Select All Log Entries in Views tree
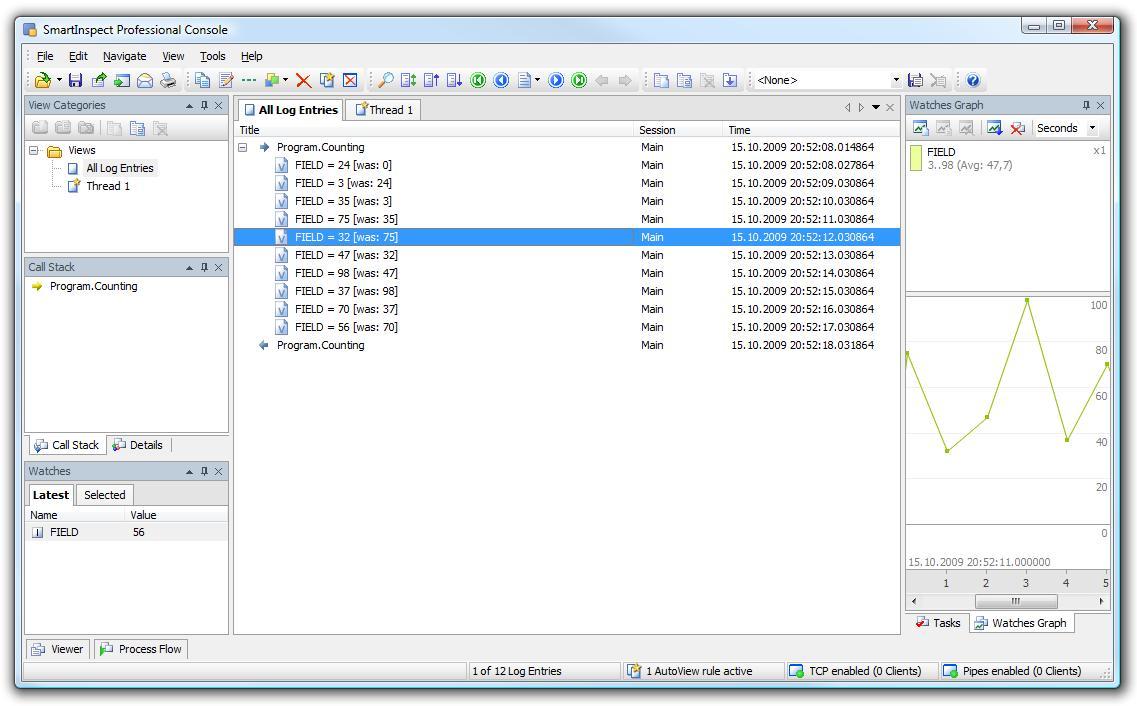 point(120,168)
